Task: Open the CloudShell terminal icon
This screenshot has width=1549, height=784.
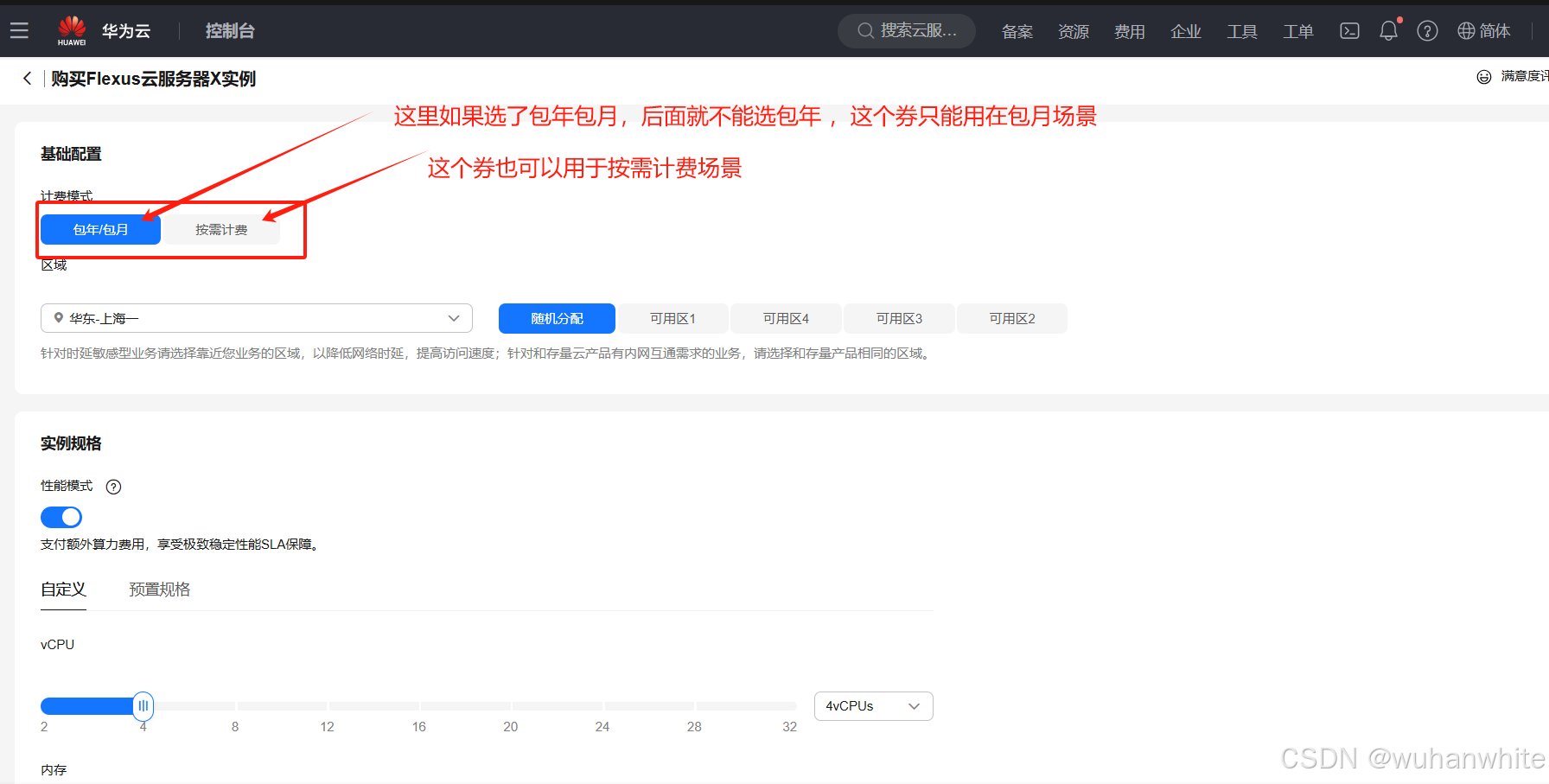Action: pyautogui.click(x=1349, y=31)
